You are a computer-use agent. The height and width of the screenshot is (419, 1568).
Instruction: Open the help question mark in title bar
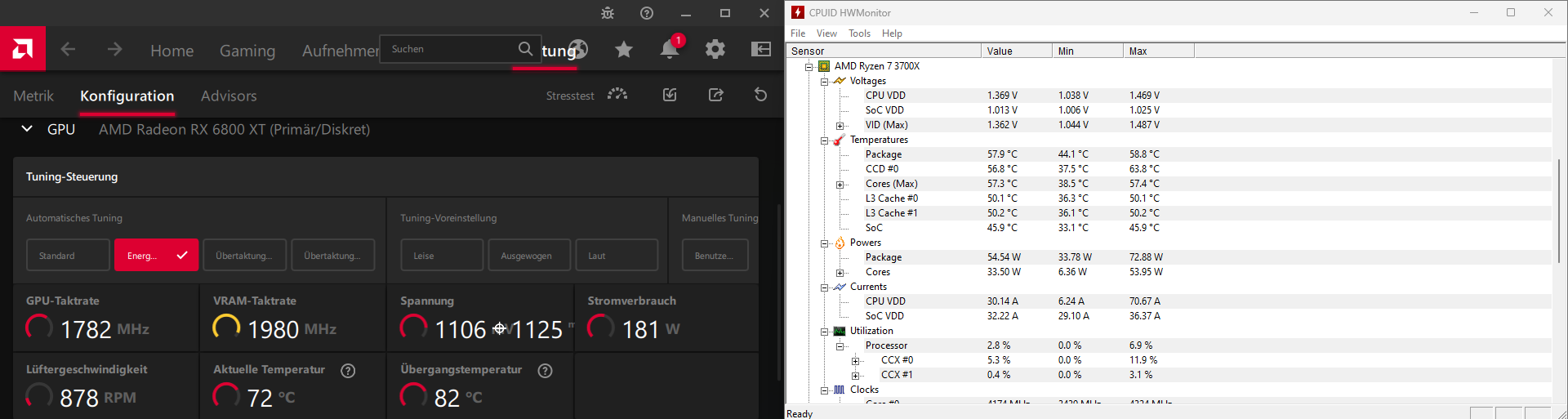[647, 13]
